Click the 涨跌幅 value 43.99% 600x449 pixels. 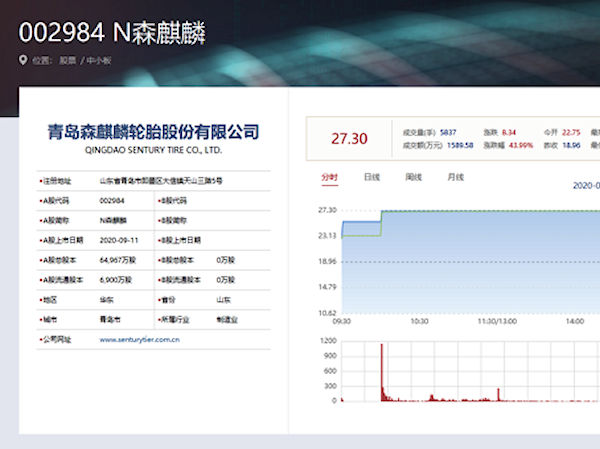coord(521,145)
